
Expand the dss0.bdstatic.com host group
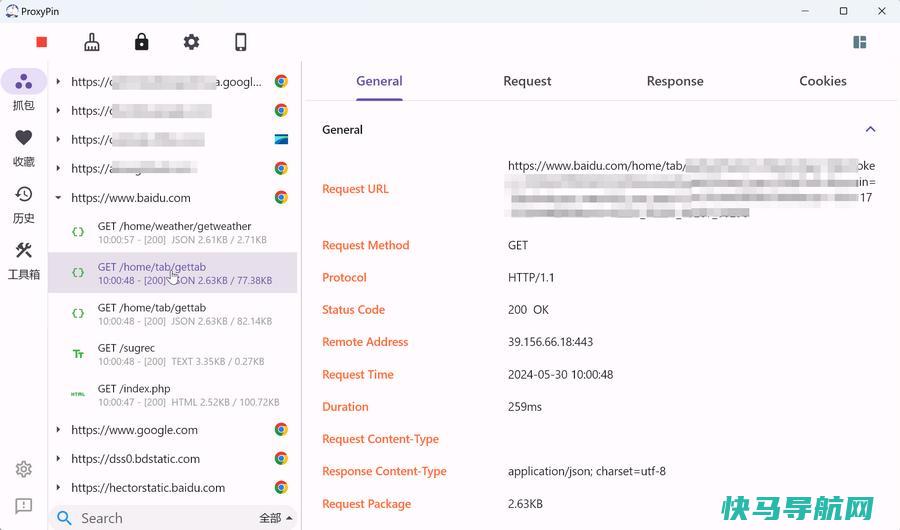click(x=58, y=458)
